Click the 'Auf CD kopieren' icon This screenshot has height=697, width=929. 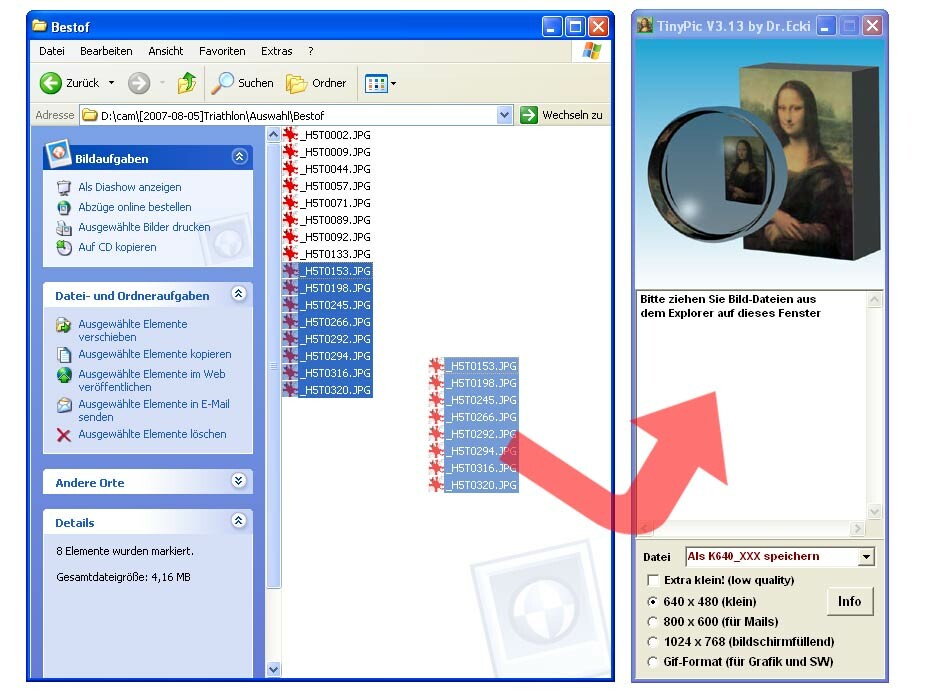coord(64,247)
